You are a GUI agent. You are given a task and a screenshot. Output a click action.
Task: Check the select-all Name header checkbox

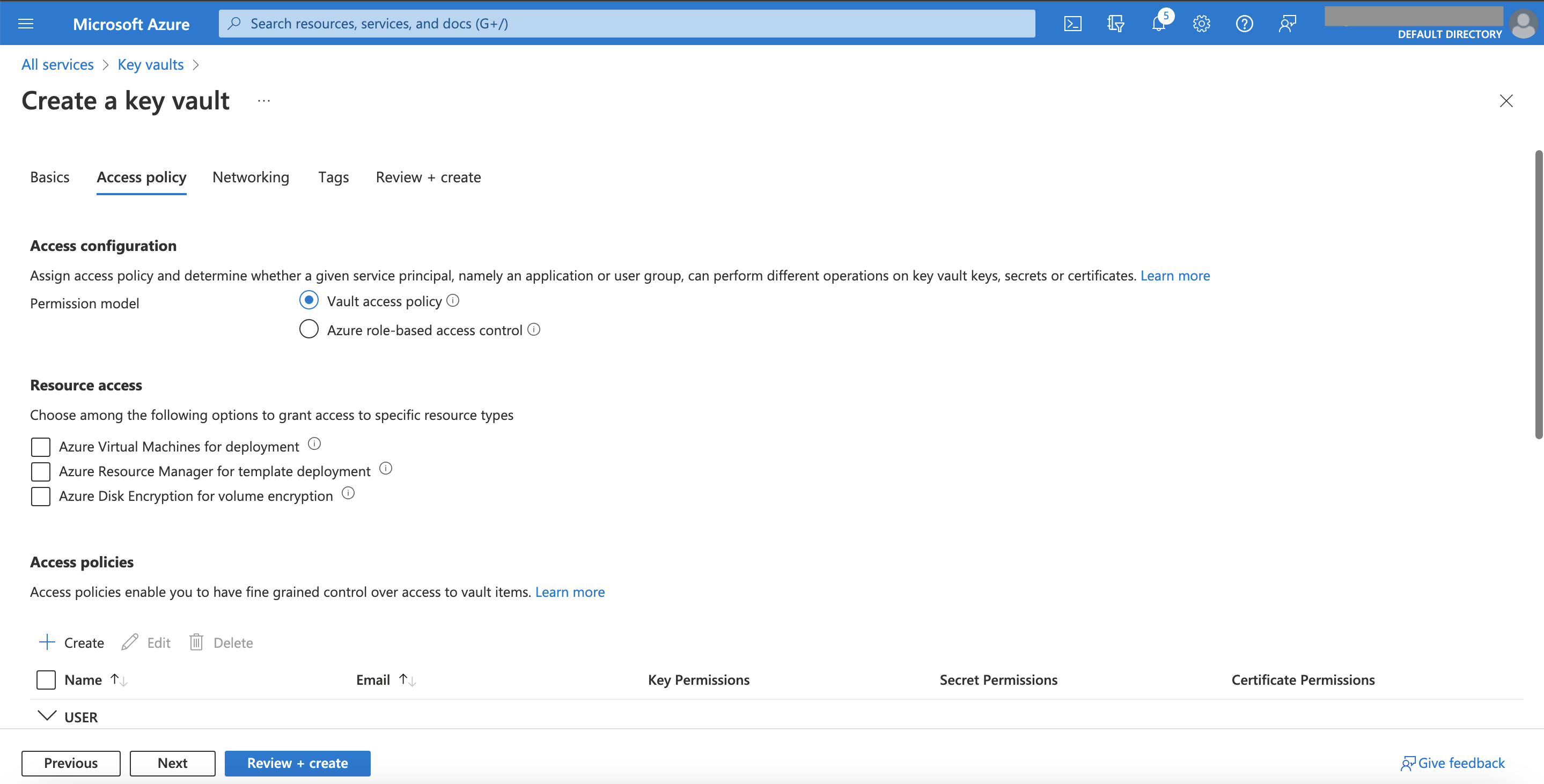point(46,680)
